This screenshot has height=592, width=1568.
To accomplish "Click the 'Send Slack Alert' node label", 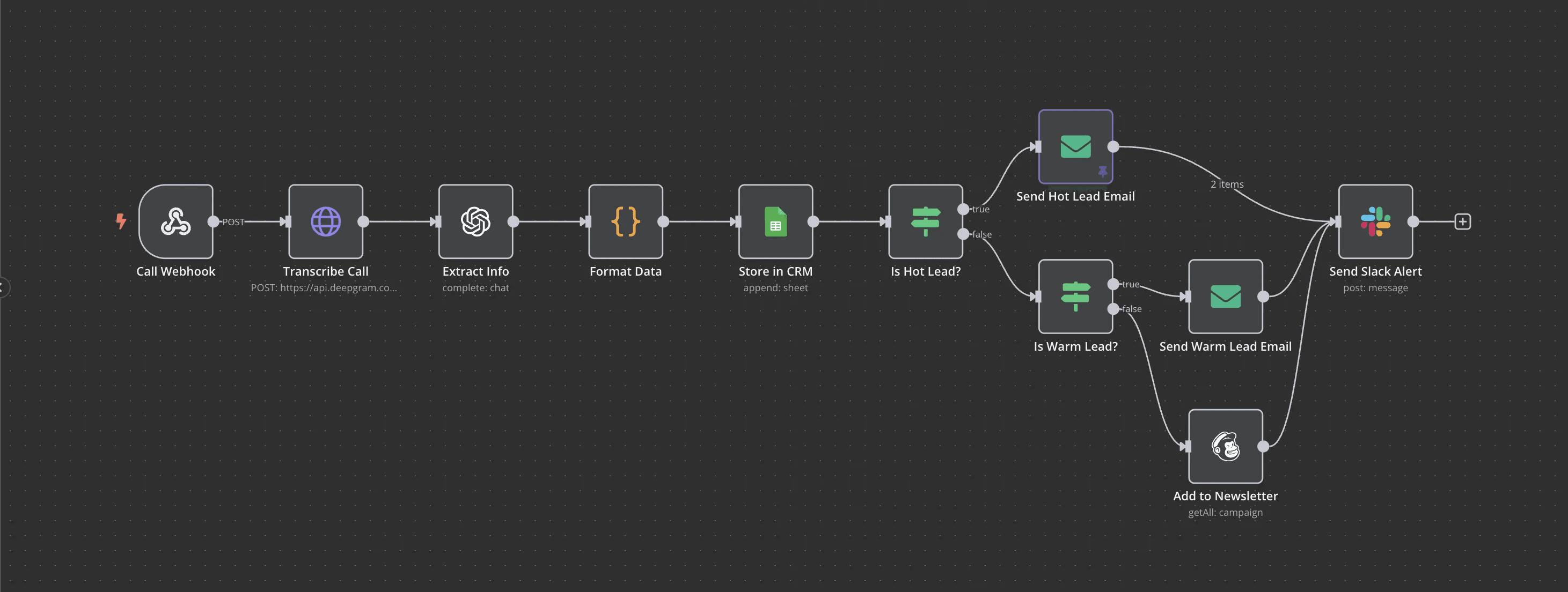I will [x=1375, y=271].
